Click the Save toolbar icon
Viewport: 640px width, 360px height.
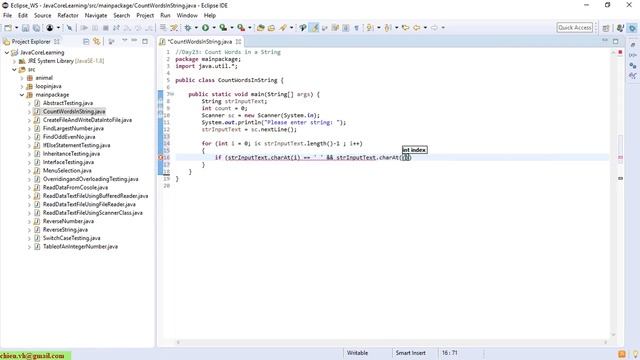point(25,28)
